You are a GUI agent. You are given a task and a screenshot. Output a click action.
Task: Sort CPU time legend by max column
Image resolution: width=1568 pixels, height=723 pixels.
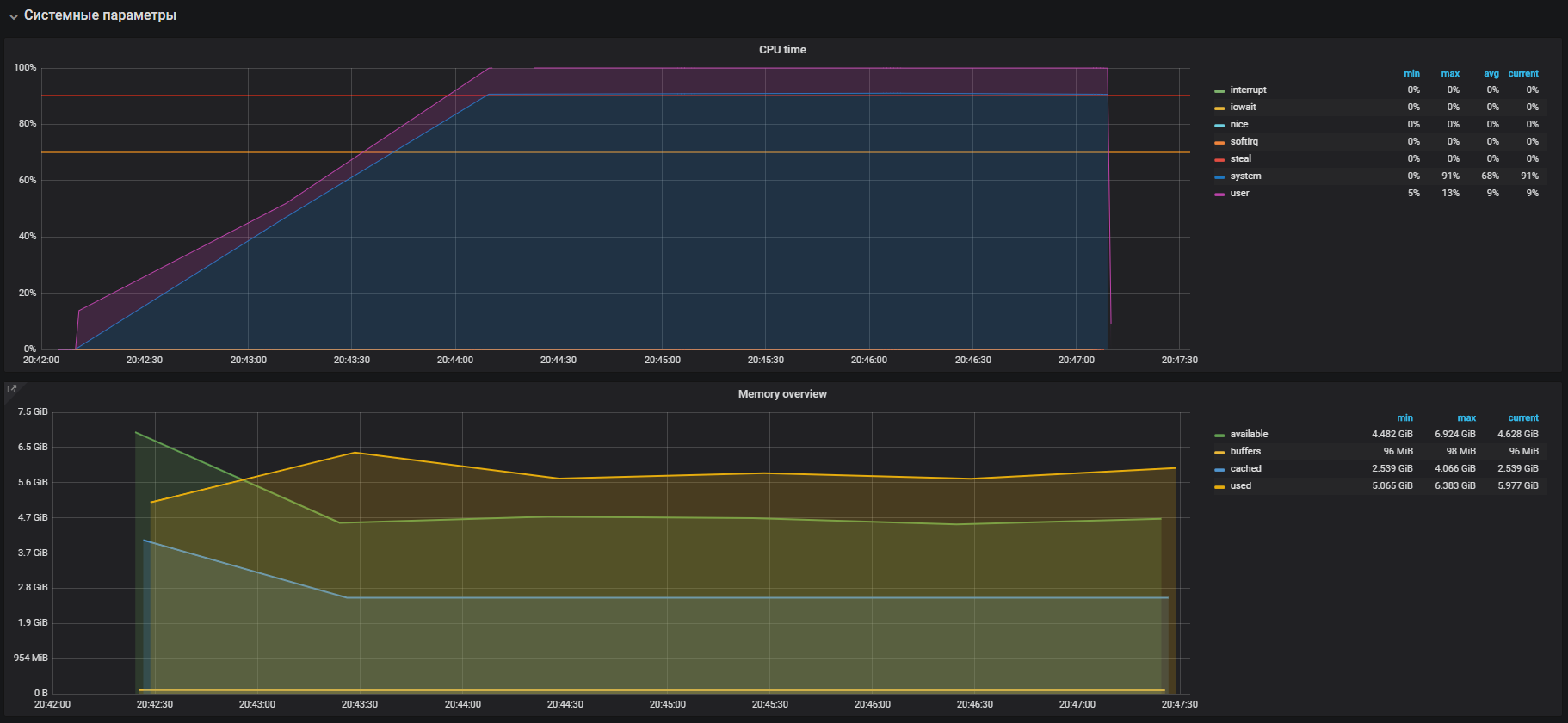coord(1450,74)
